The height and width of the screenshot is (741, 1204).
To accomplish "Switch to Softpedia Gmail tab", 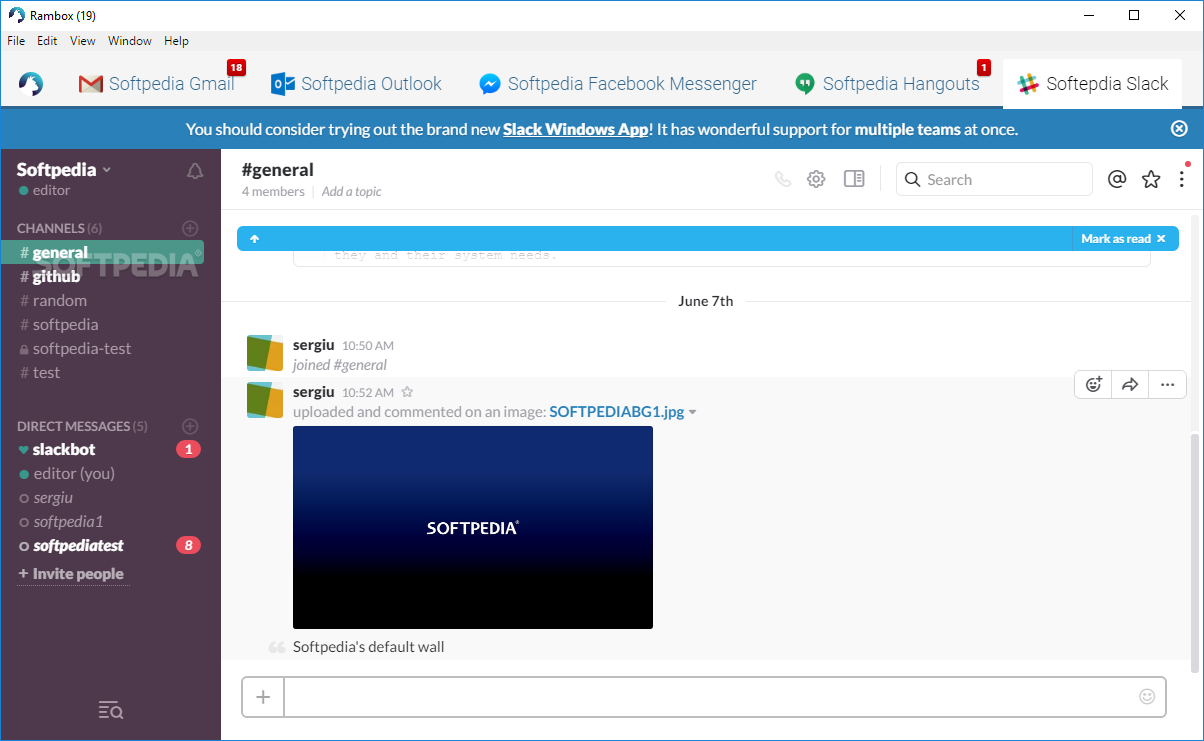I will tap(157, 84).
